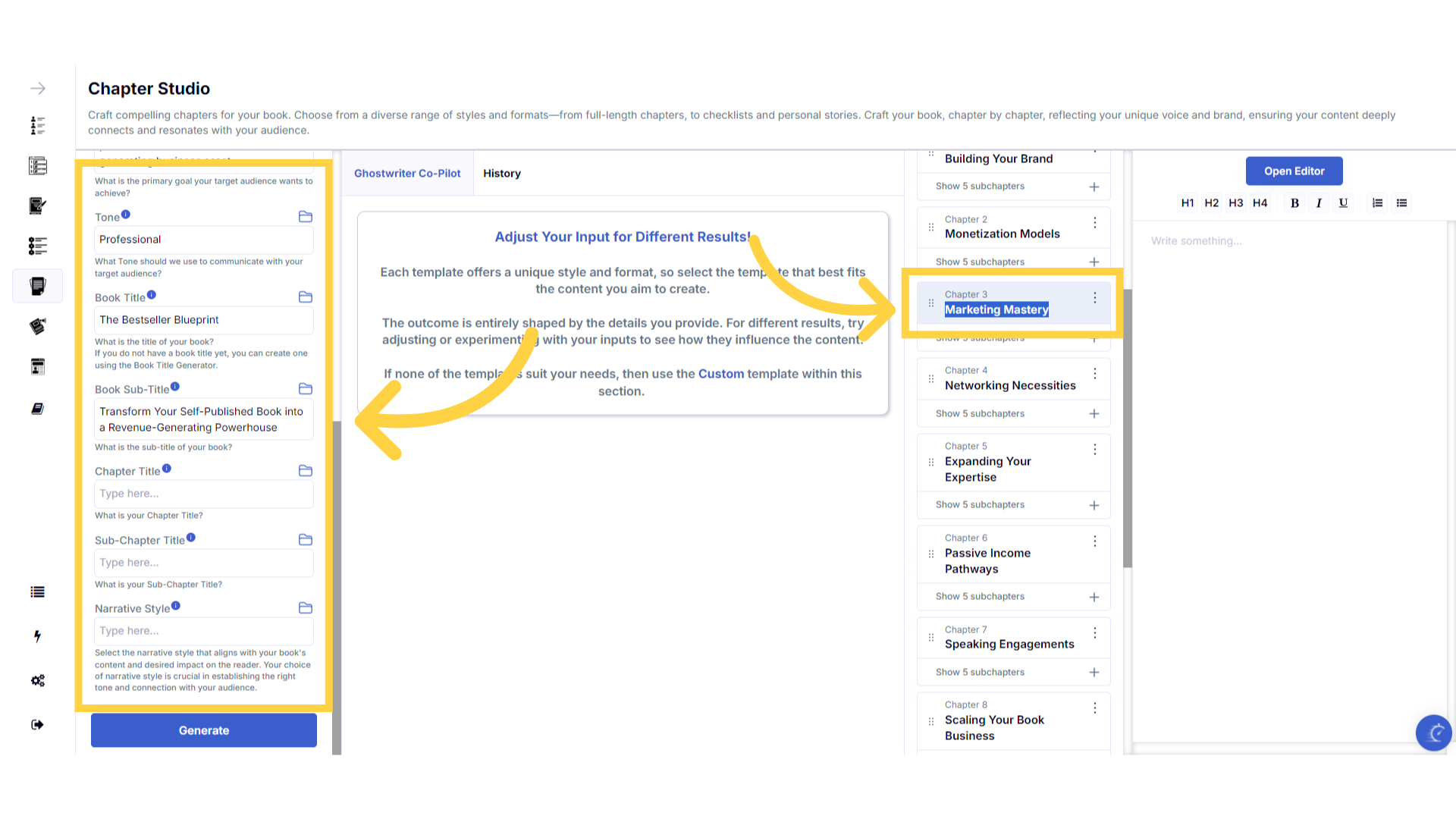
Task: Switch to the History tab
Action: click(x=501, y=174)
